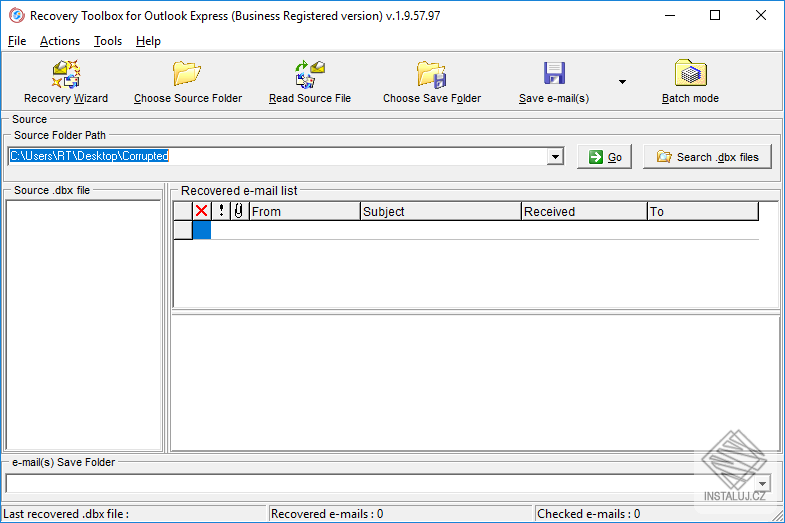This screenshot has width=785, height=523.
Task: Click Choose Source Folder toolbar icon
Action: pos(187,73)
